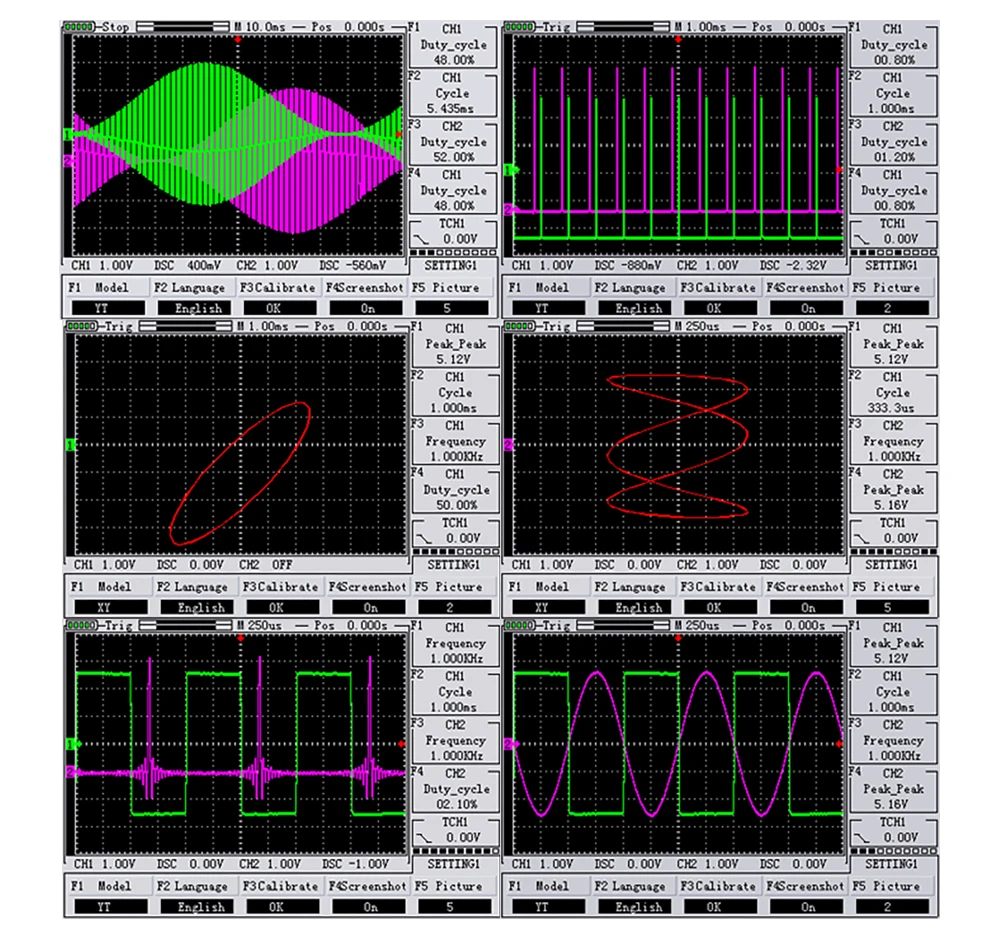Click the battery icon on the Stop-status screen

(x=80, y=27)
